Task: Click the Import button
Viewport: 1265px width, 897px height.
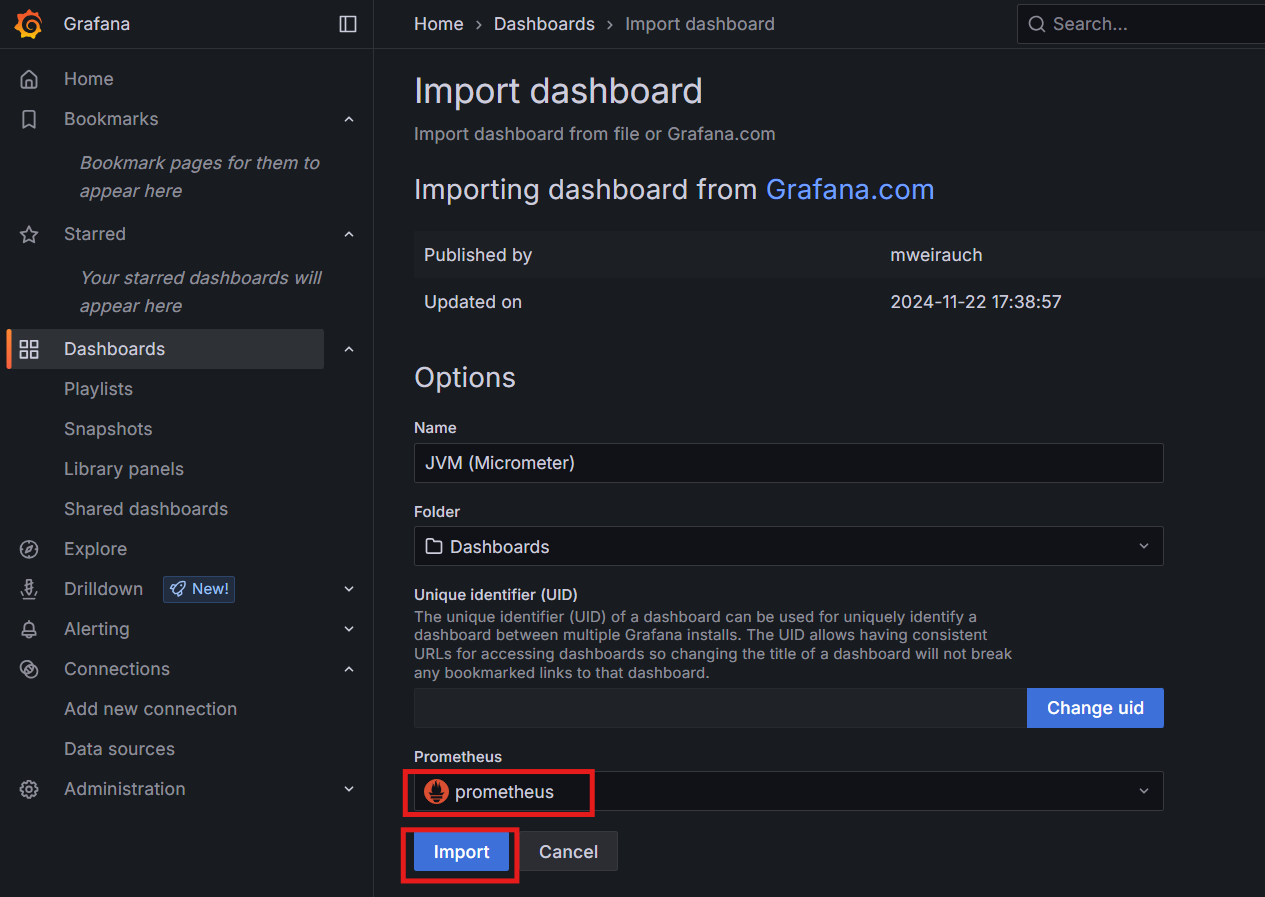Action: (462, 852)
